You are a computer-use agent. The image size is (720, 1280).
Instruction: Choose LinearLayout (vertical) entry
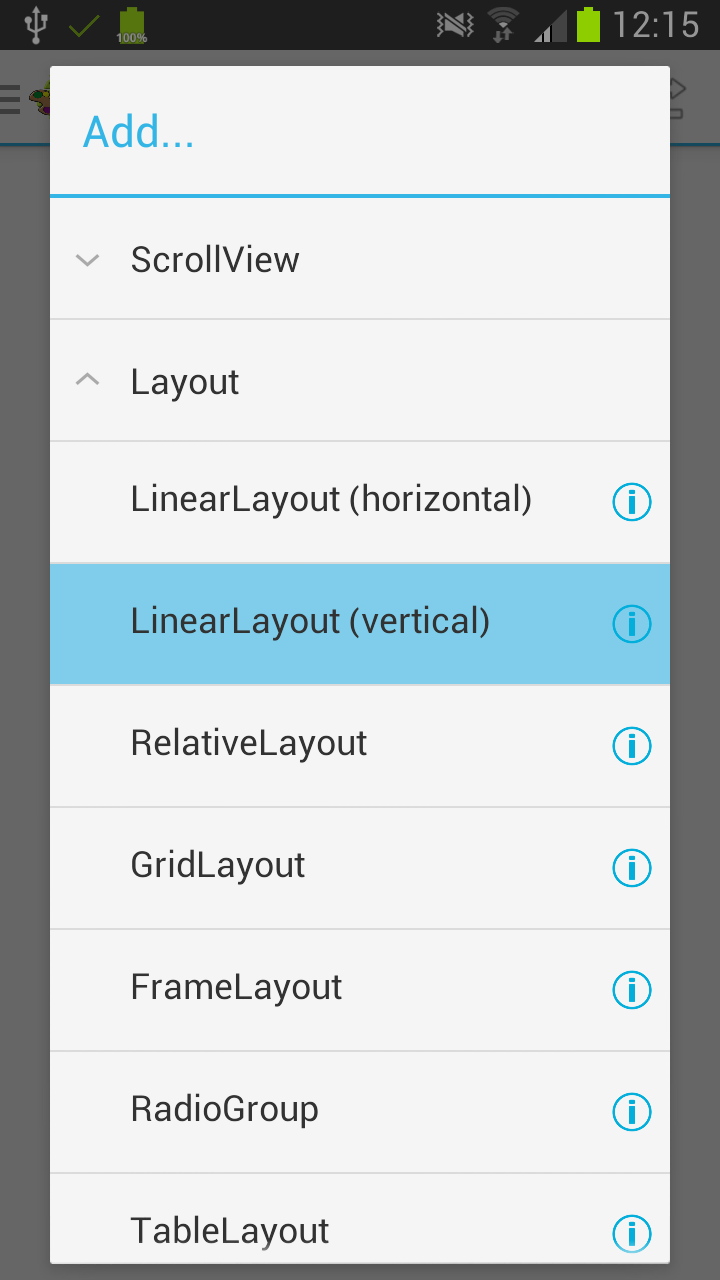[360, 624]
